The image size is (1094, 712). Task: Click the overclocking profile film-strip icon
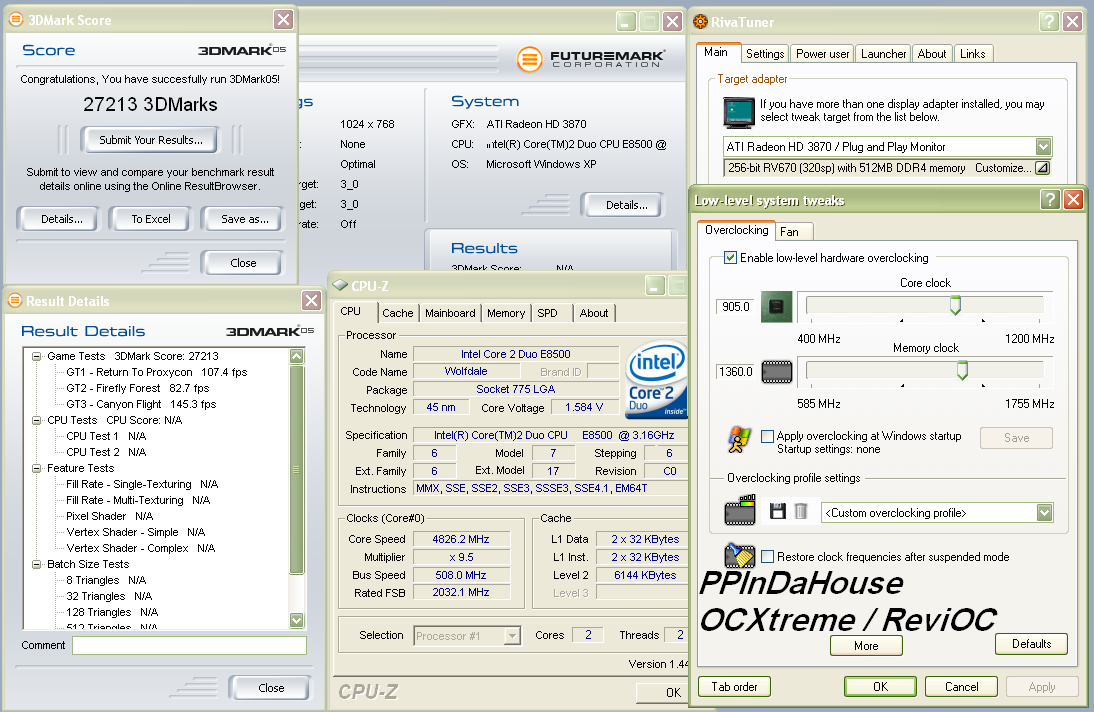click(740, 510)
